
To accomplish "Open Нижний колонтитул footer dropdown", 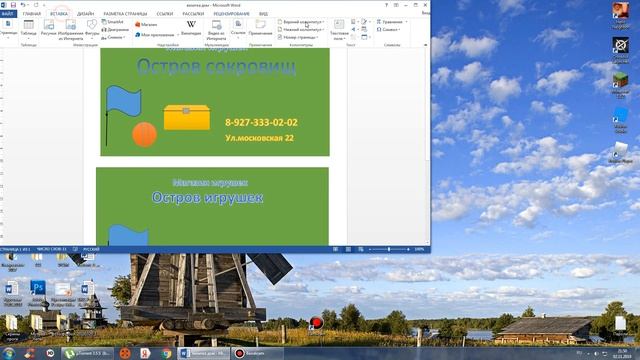I will coord(301,29).
